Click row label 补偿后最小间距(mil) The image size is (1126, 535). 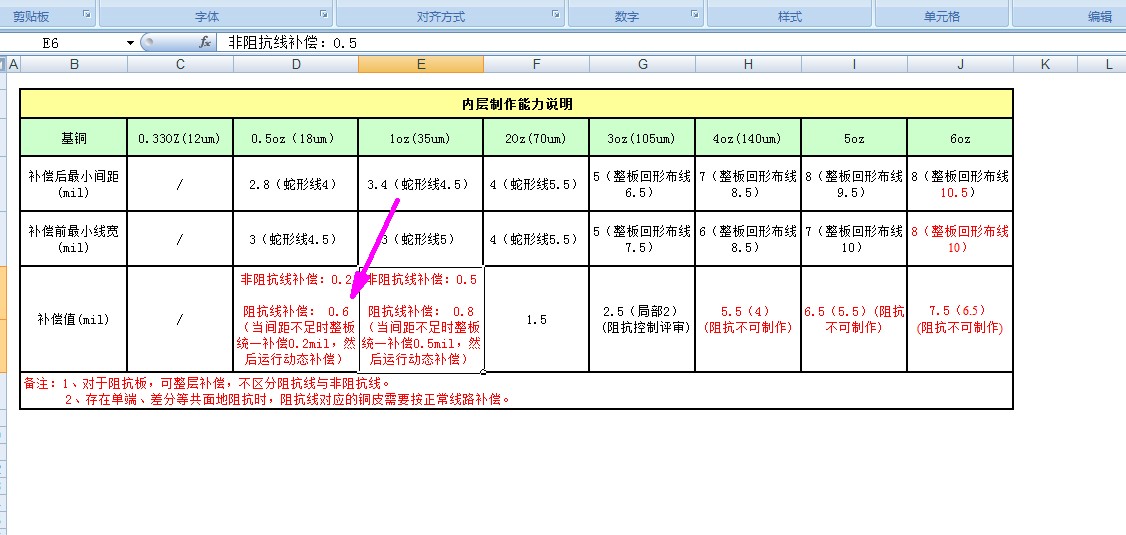coord(74,184)
